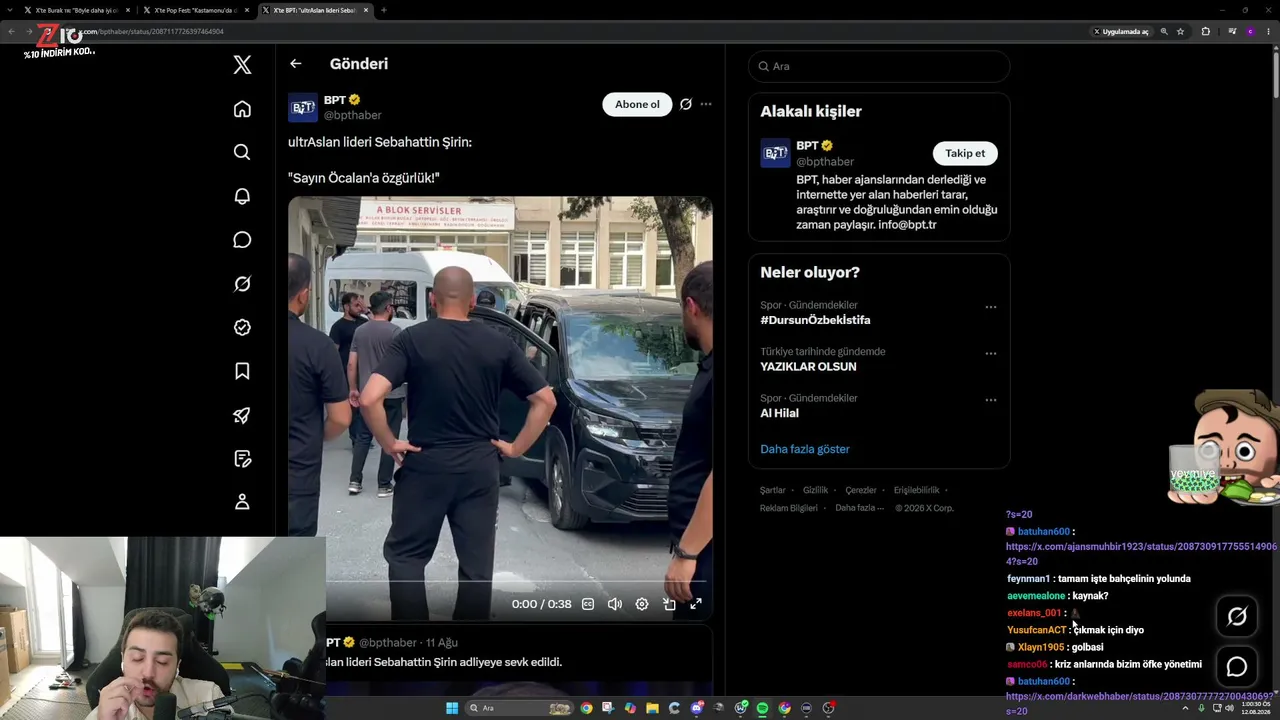This screenshot has width=1280, height=720.
Task: Open the Chrome profile avatar
Action: pos(1250,31)
